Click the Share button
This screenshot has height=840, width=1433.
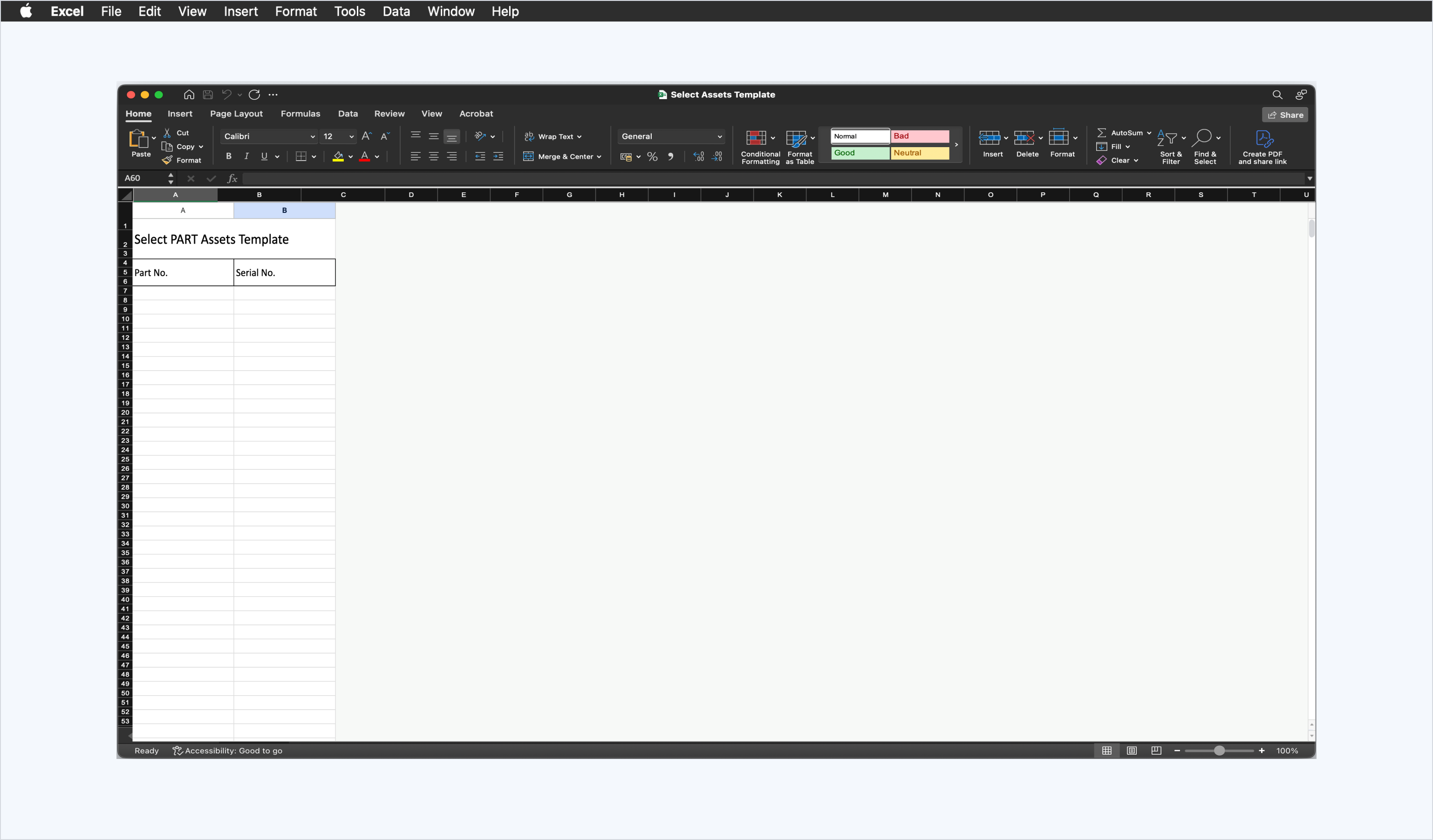[1285, 115]
